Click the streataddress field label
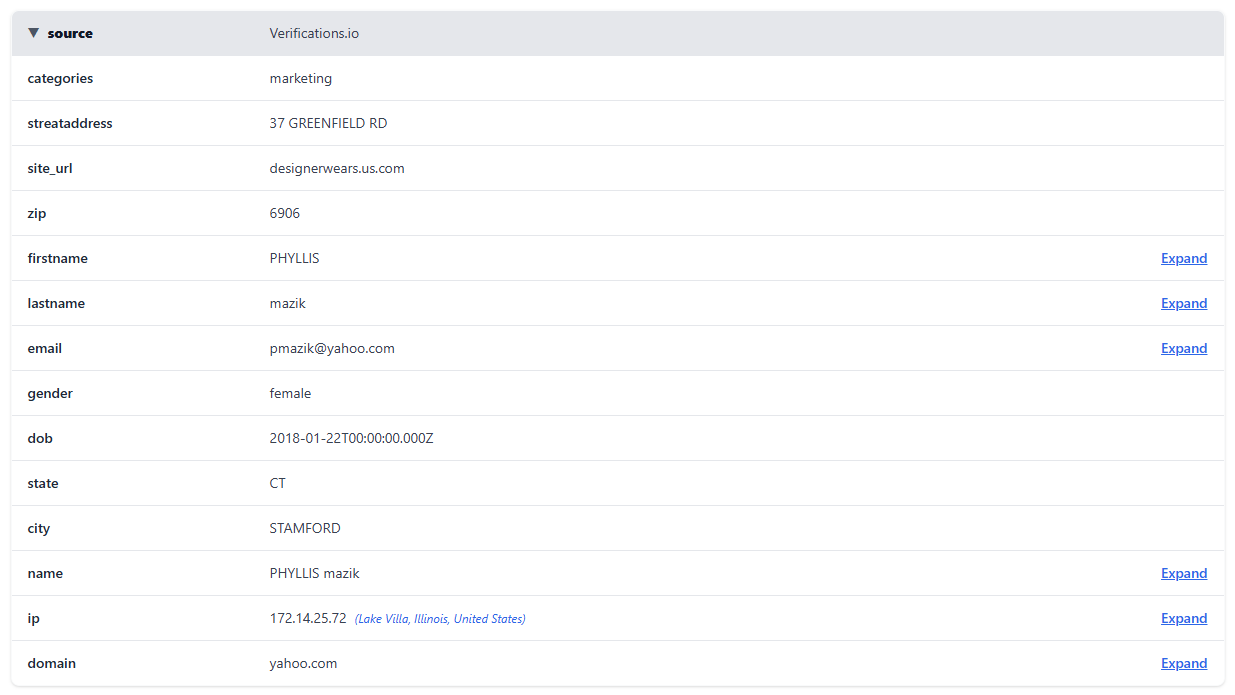Screen dimensions: 1235x695 pyautogui.click(x=70, y=123)
